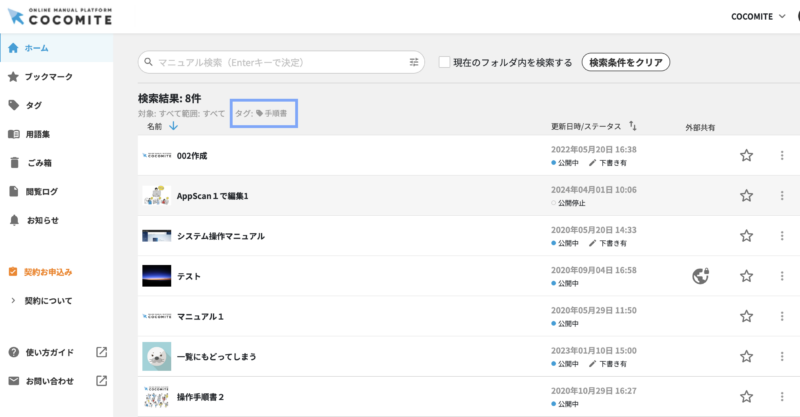This screenshot has width=800, height=417.
Task: Open the タグ sidebar item
Action: [x=33, y=105]
